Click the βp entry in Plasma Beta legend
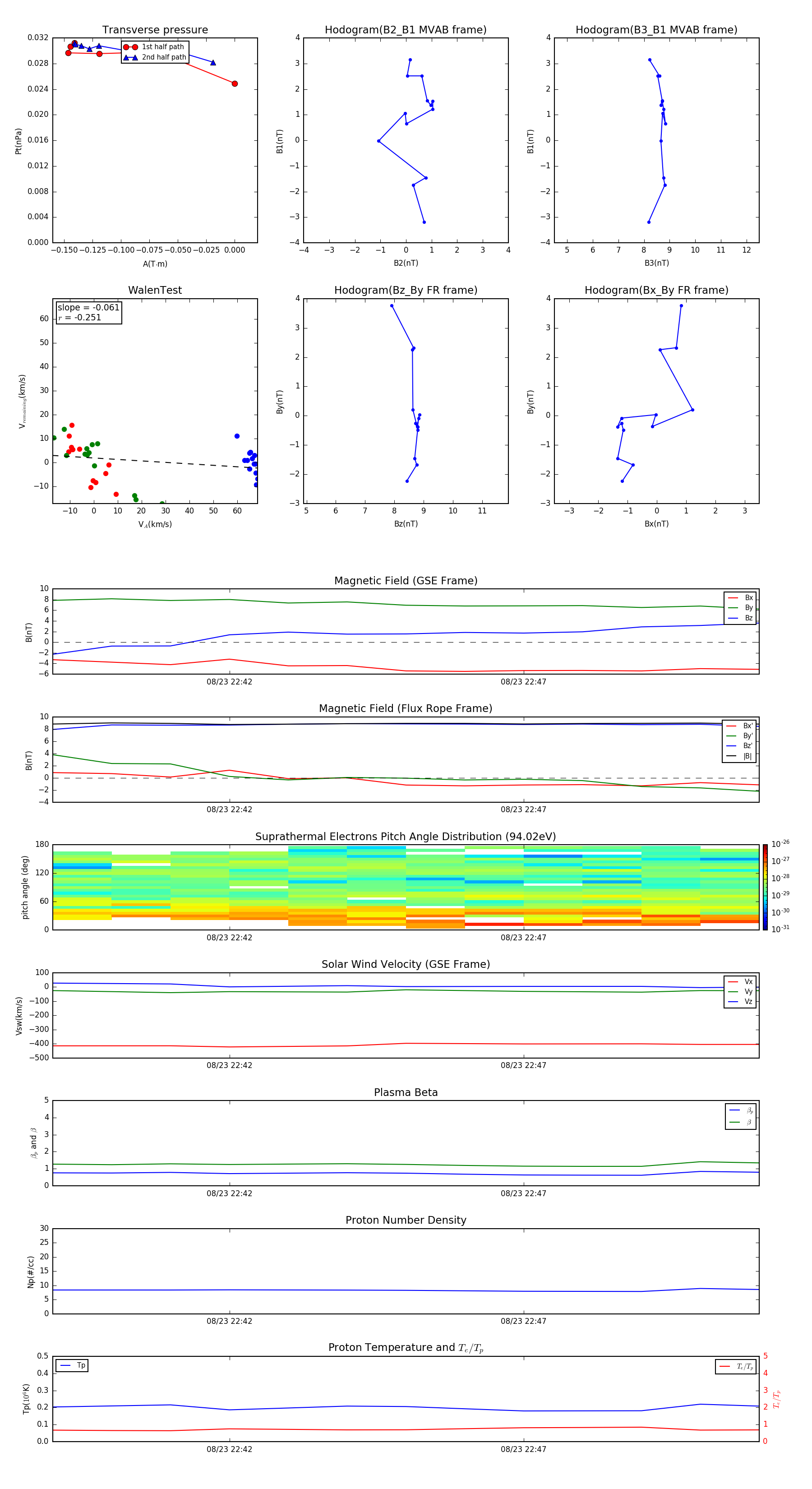 point(741,1110)
